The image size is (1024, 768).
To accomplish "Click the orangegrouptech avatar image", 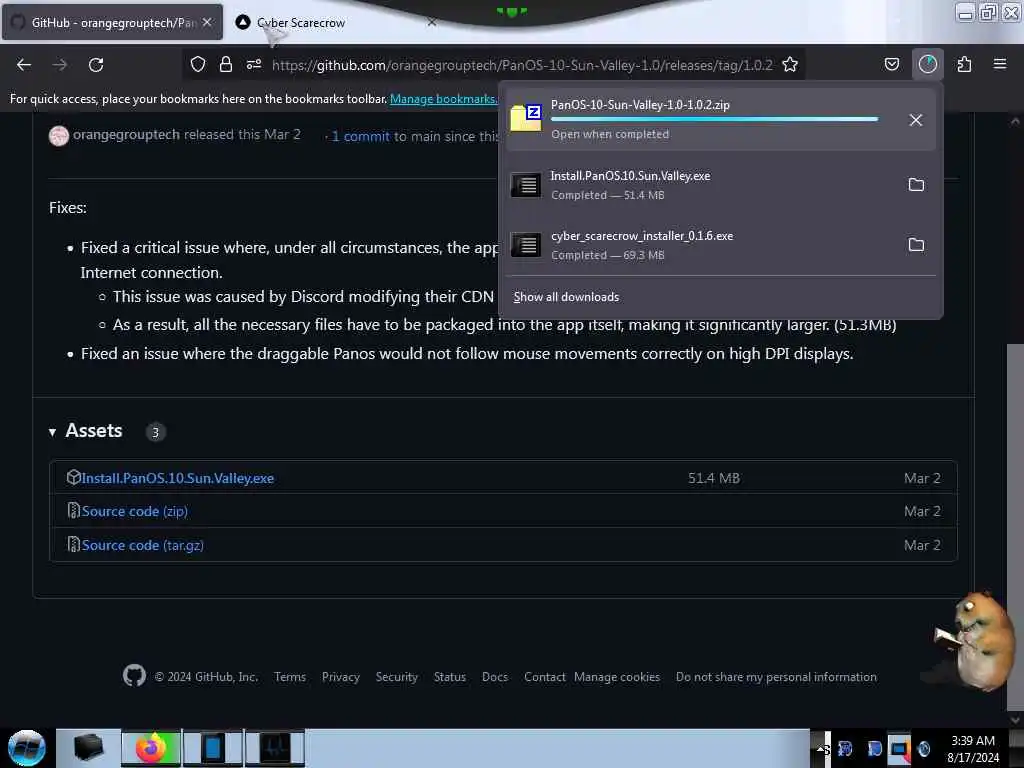I will (59, 135).
